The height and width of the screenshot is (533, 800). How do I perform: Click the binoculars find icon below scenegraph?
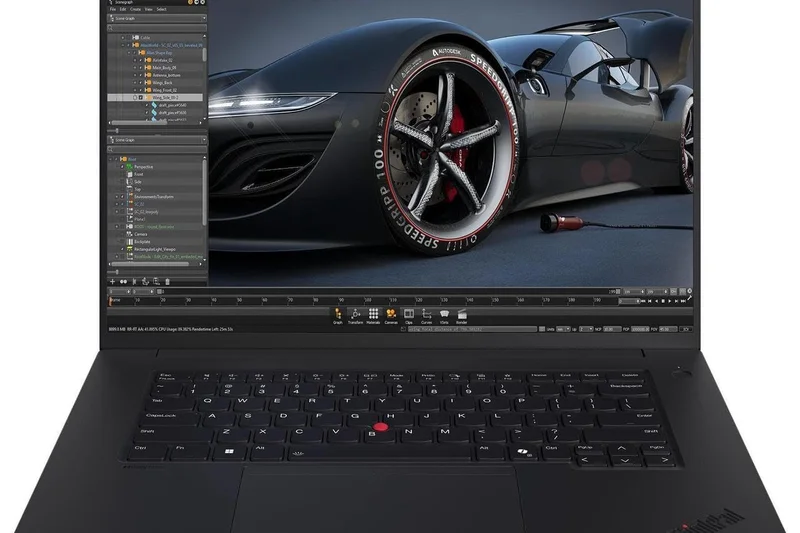pyautogui.click(x=123, y=282)
